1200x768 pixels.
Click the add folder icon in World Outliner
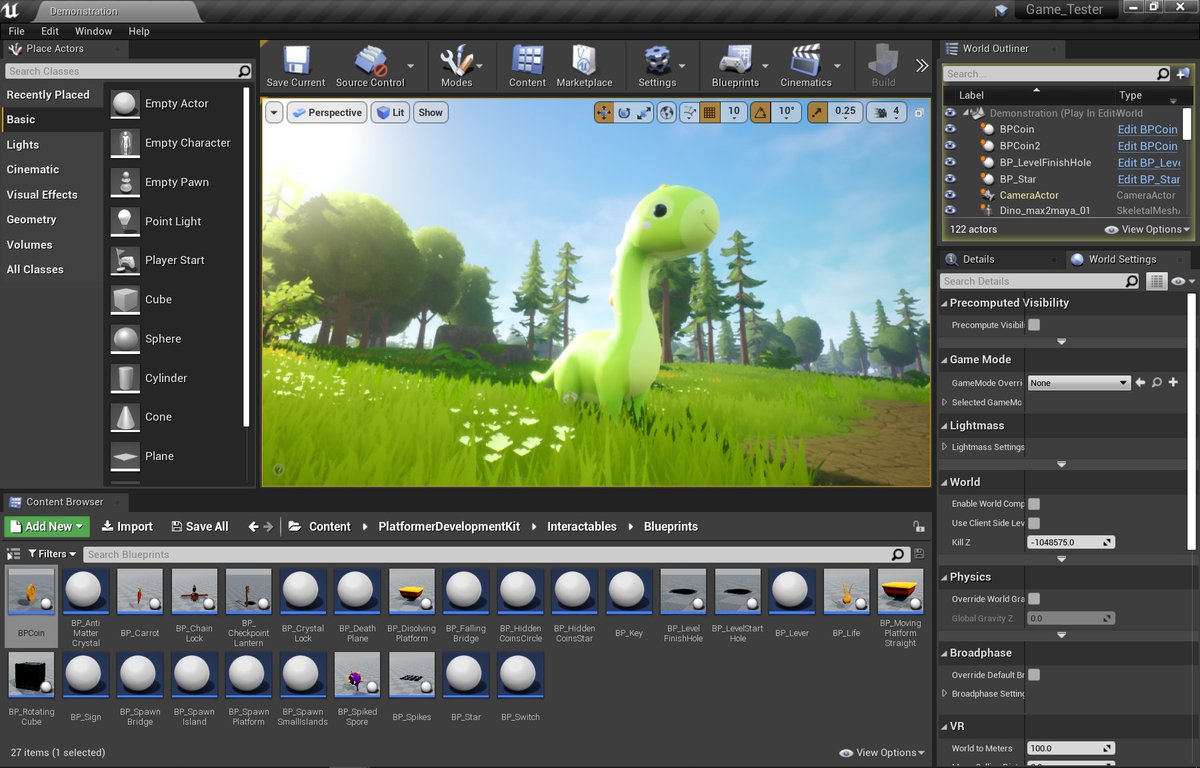tap(1183, 73)
